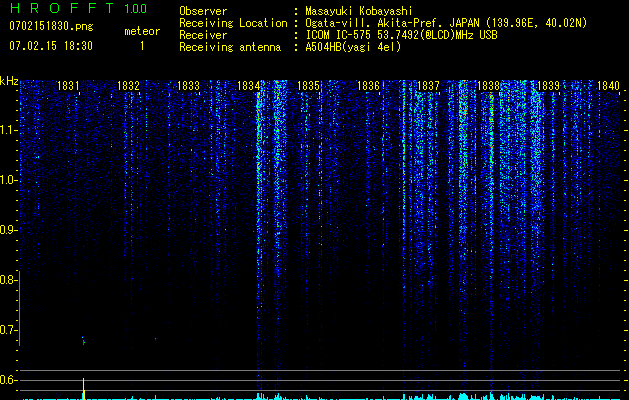
Task: Click the 1832 time marker
Action: (128, 85)
